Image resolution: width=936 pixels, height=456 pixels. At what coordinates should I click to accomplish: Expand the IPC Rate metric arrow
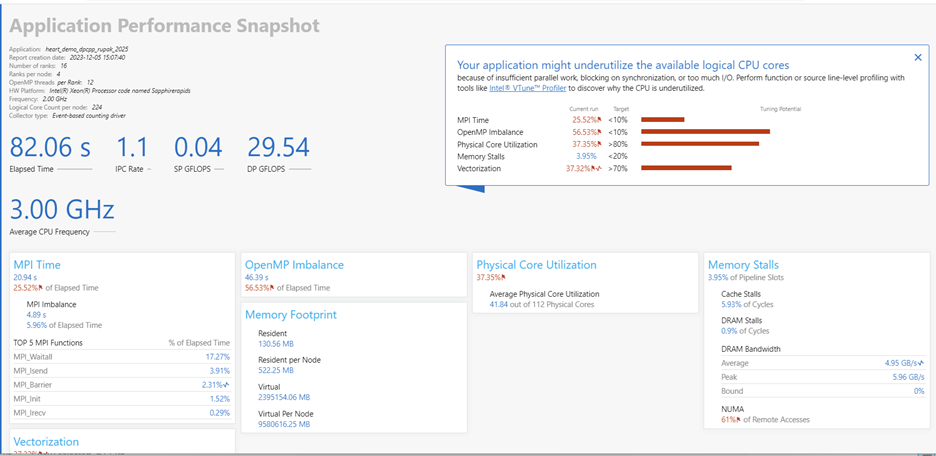[x=151, y=169]
